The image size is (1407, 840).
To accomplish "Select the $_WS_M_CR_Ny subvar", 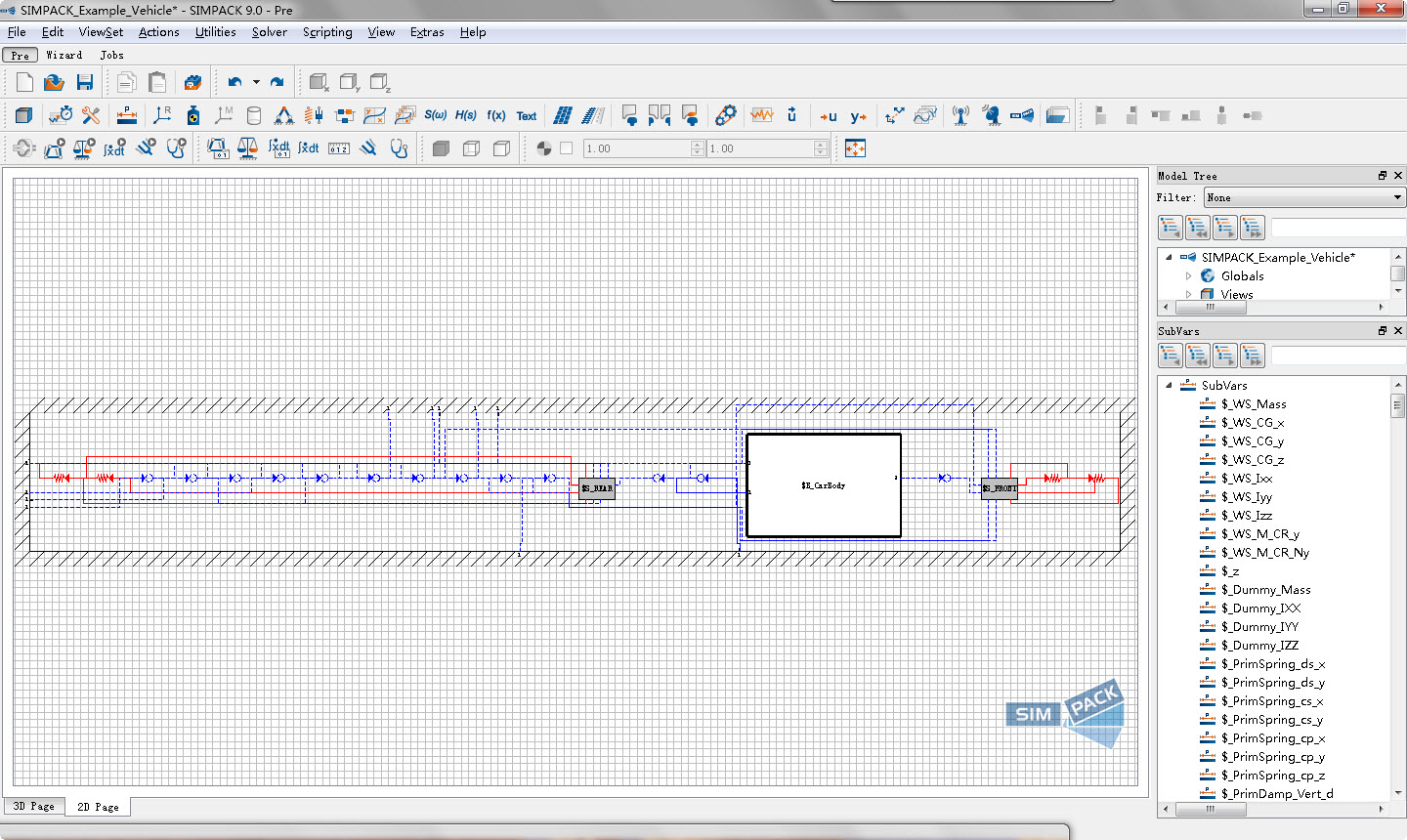I will (1265, 553).
